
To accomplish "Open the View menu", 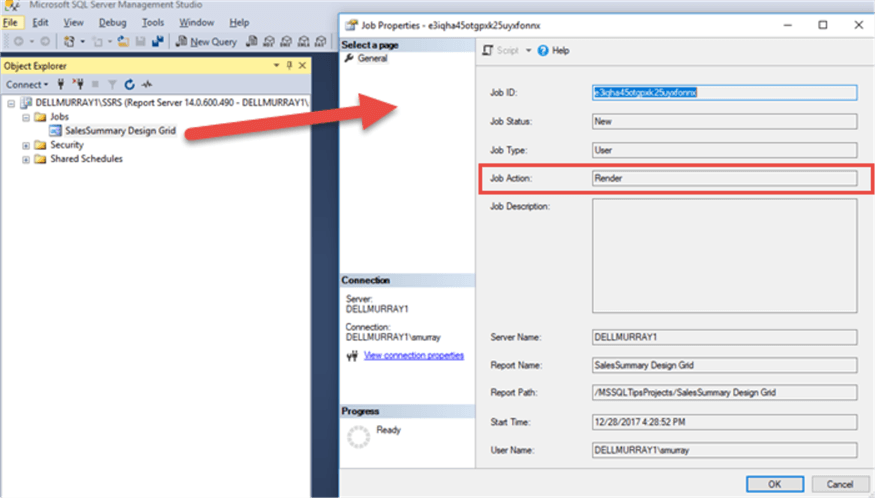I will pyautogui.click(x=73, y=22).
